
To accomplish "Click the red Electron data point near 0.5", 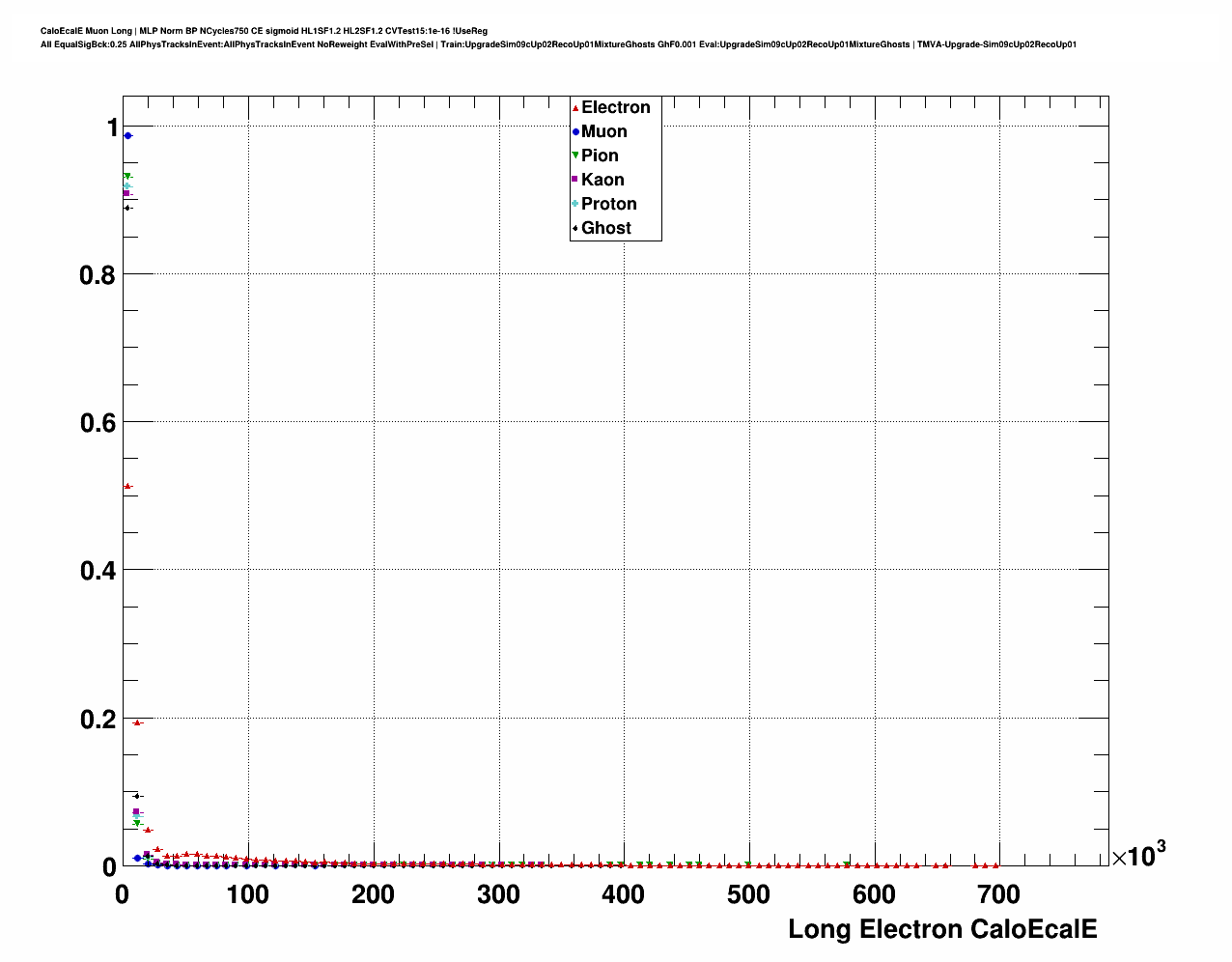I will pos(127,486).
